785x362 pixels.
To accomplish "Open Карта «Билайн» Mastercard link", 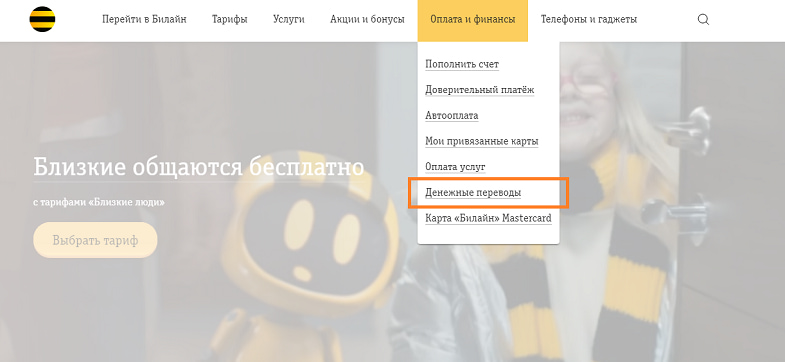I will click(488, 218).
